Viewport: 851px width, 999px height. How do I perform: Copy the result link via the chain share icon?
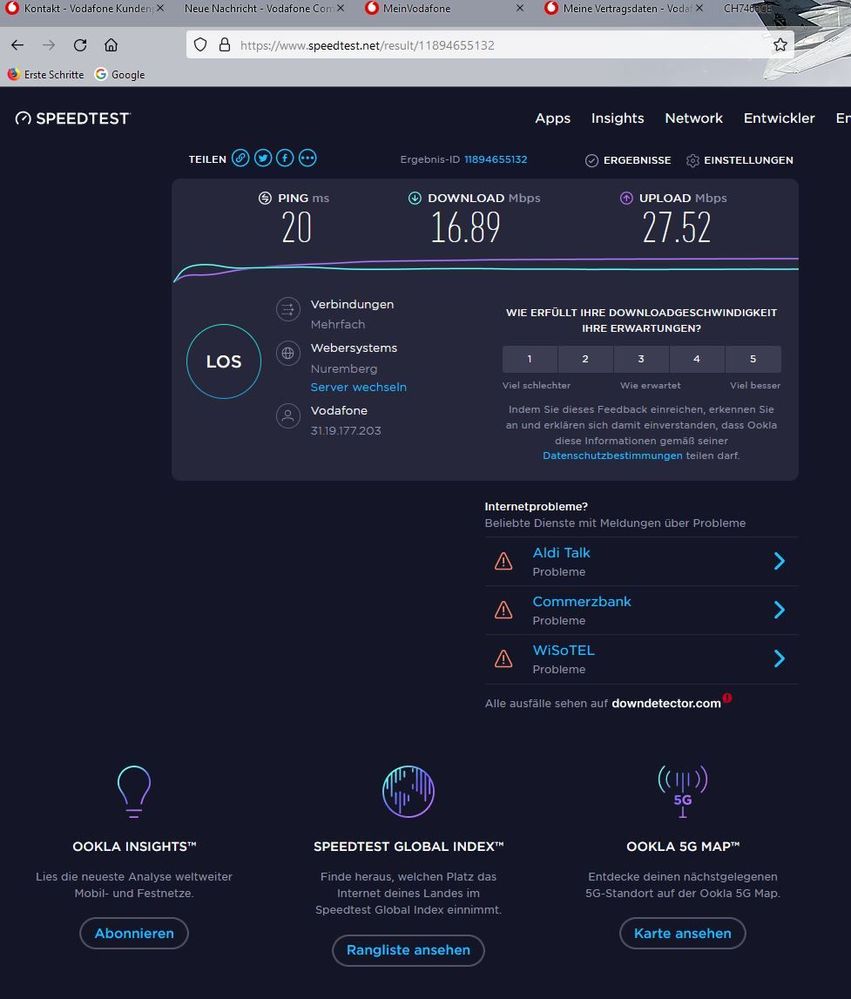240,158
